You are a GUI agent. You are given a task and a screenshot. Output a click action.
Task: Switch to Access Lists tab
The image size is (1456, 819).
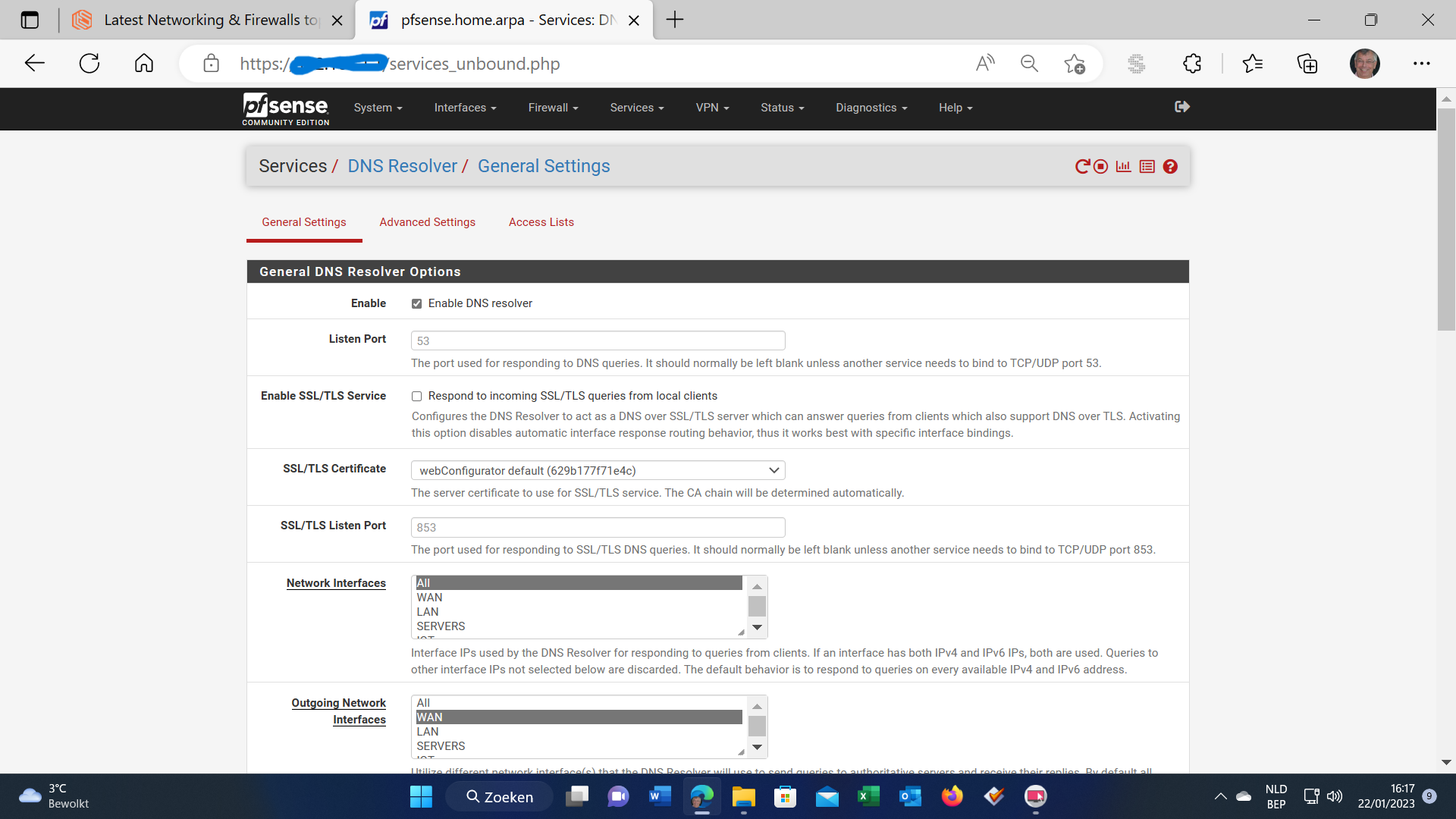coord(541,222)
